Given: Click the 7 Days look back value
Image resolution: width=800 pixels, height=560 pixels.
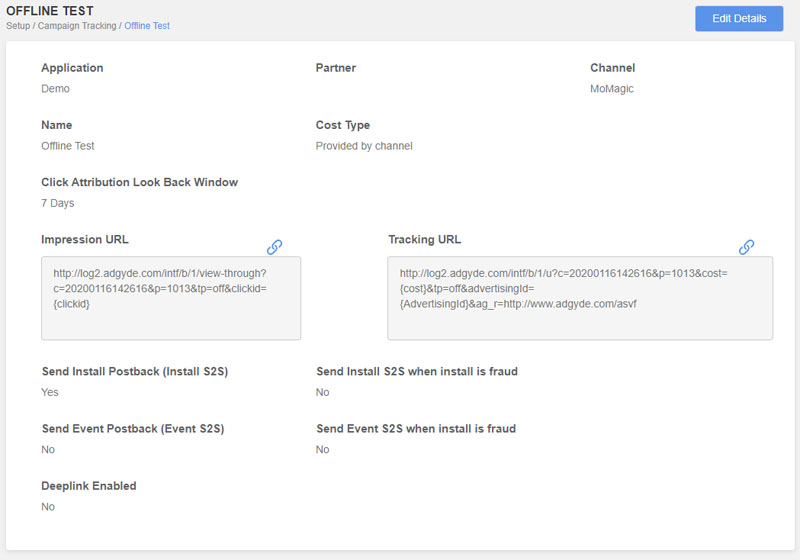Looking at the screenshot, I should (58, 203).
